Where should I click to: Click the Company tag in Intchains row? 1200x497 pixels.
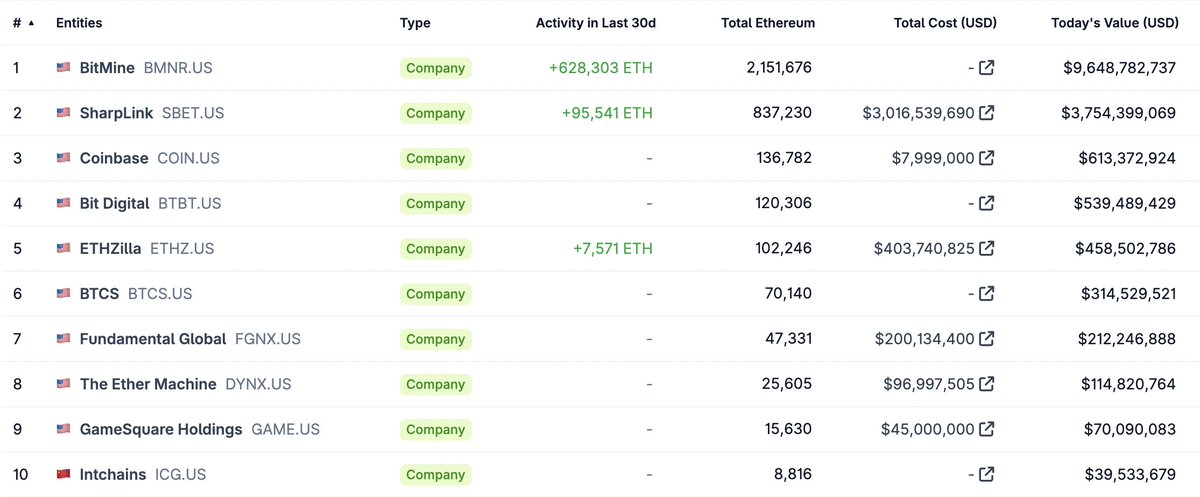click(x=436, y=474)
